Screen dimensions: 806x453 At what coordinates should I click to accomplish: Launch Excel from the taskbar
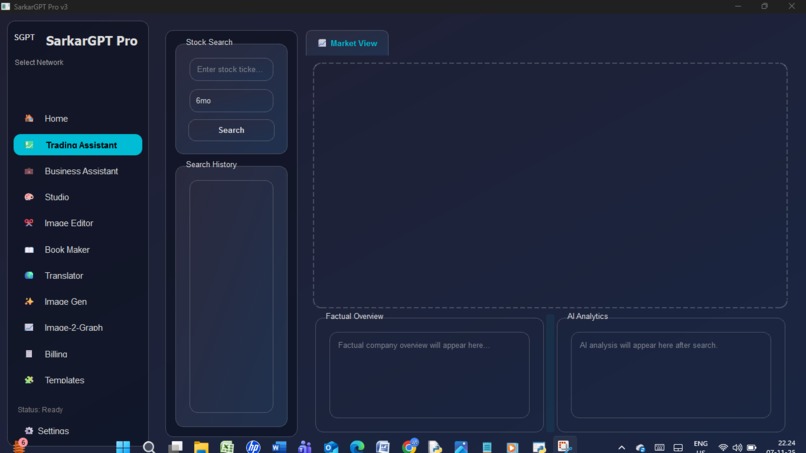pos(227,447)
